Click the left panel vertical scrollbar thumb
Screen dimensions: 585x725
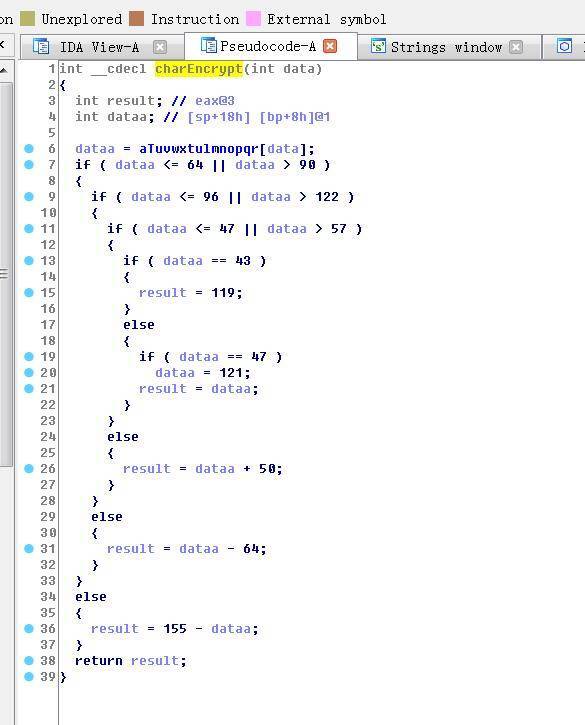click(x=6, y=275)
